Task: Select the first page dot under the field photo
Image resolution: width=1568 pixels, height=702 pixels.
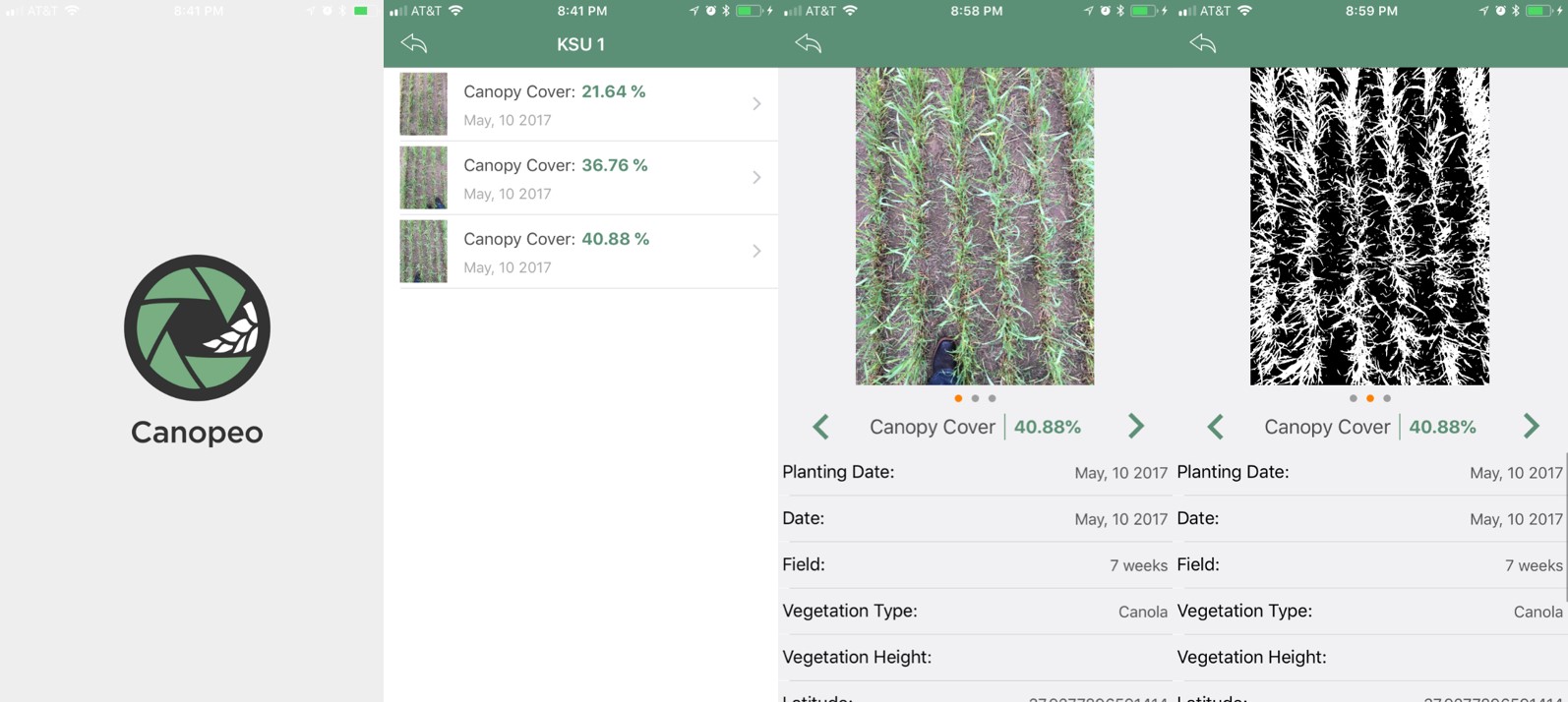Action: (x=958, y=398)
